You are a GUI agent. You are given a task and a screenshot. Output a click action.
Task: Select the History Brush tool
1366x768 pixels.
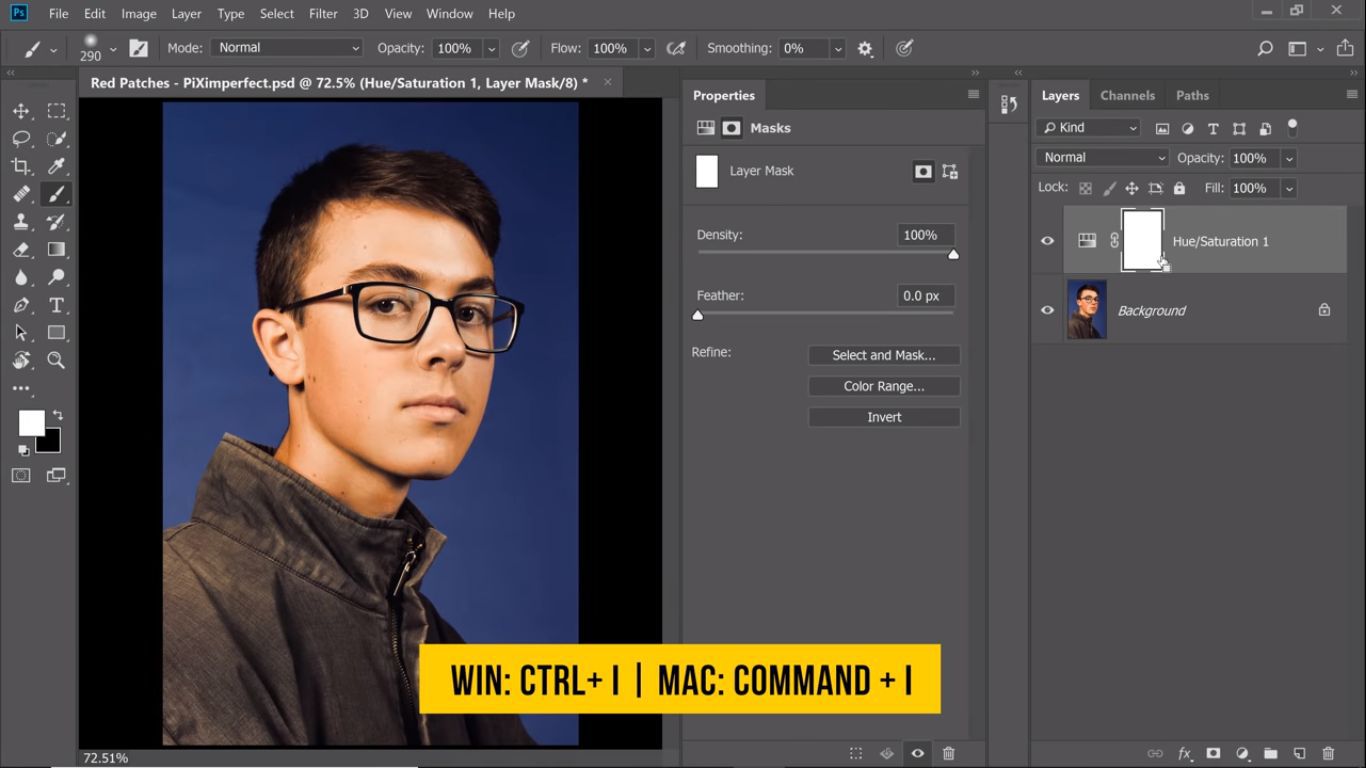point(57,222)
